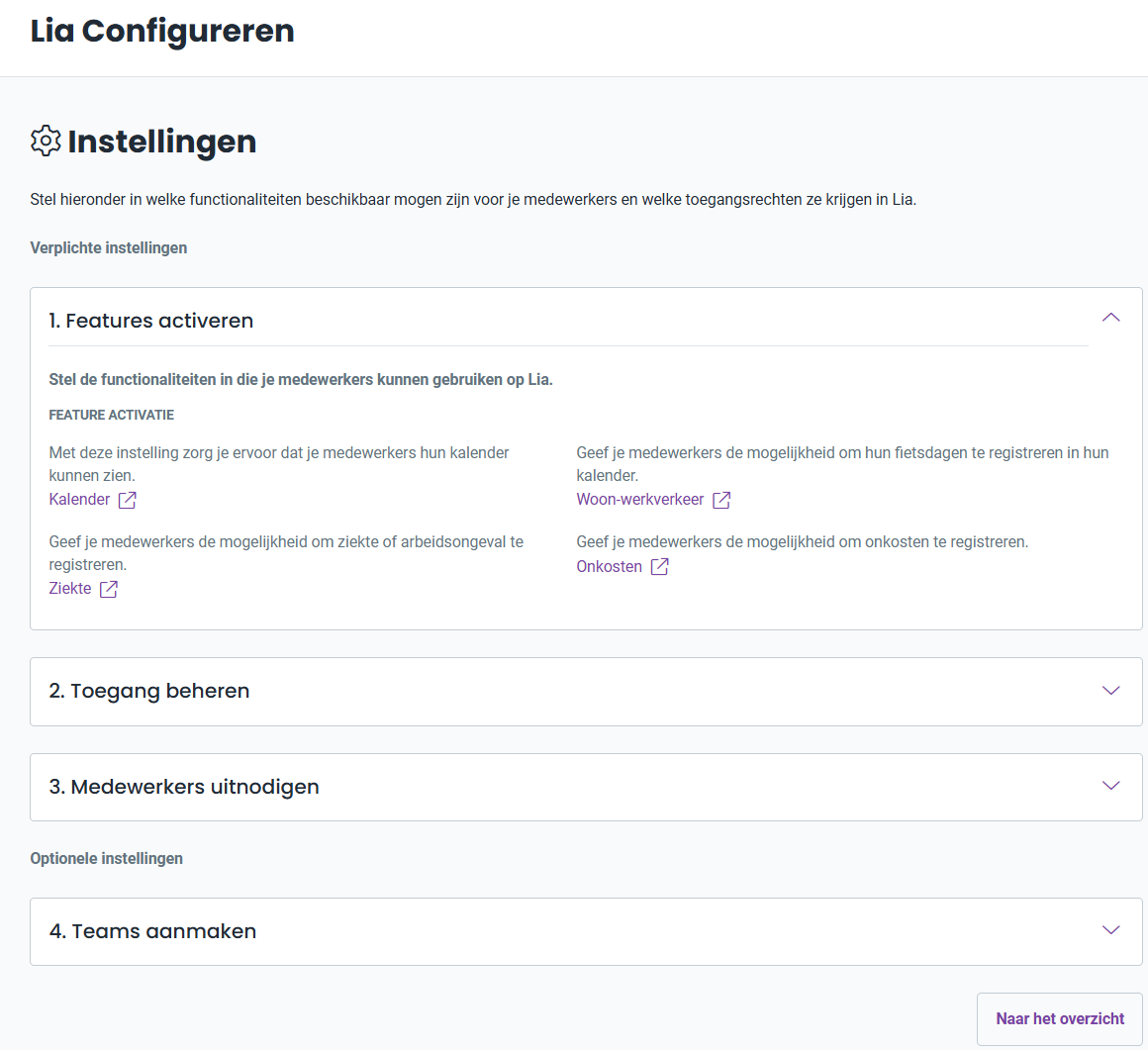Screen dimensions: 1148x1050
Task: Click the external-link icon beside Onkosten
Action: point(659,567)
